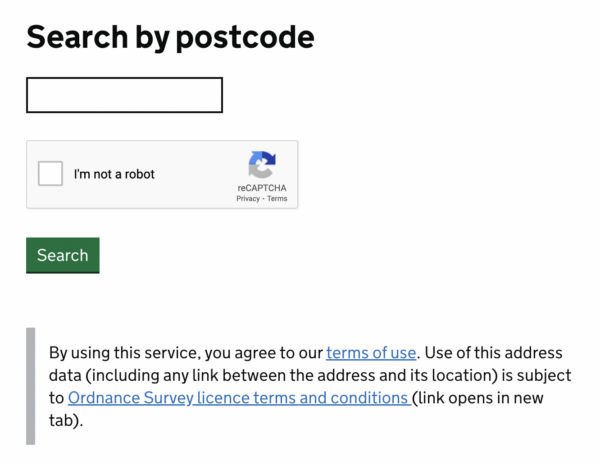Image resolution: width=600 pixels, height=466 pixels.
Task: Click the reCAPTCHA swirling arrows logo
Action: (x=262, y=165)
